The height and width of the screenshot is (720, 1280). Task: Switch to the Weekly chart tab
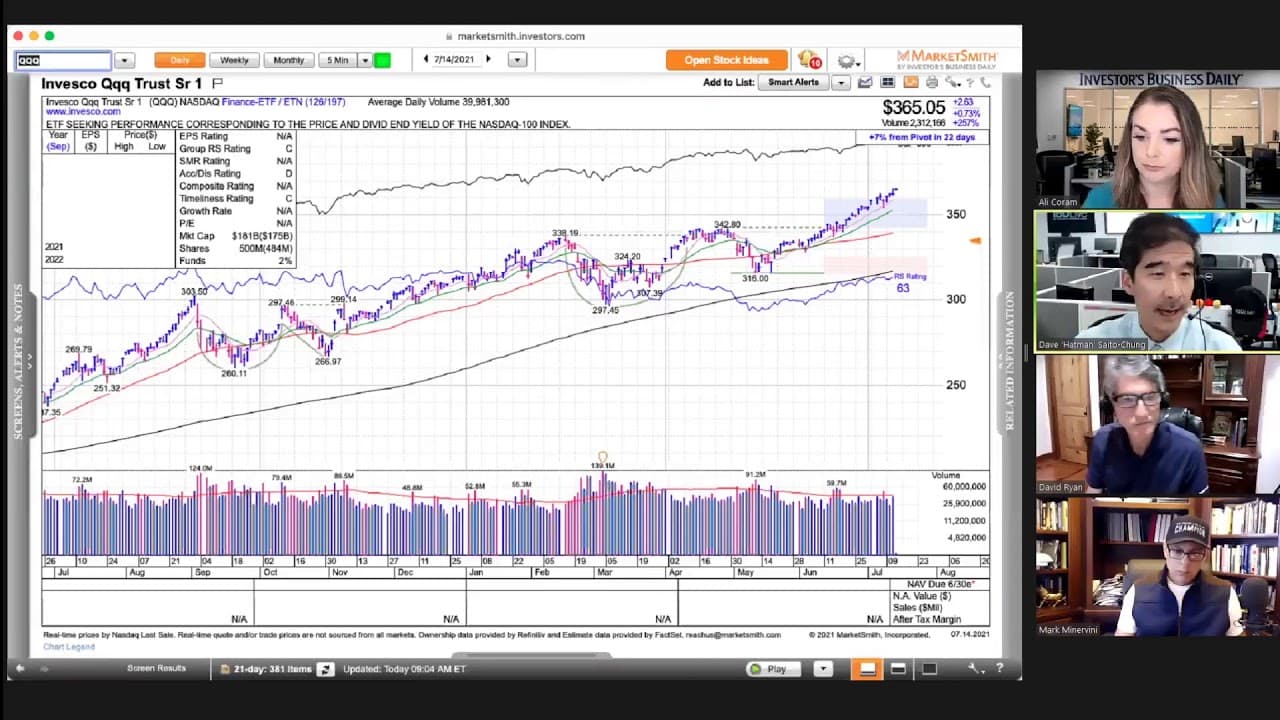coord(235,60)
